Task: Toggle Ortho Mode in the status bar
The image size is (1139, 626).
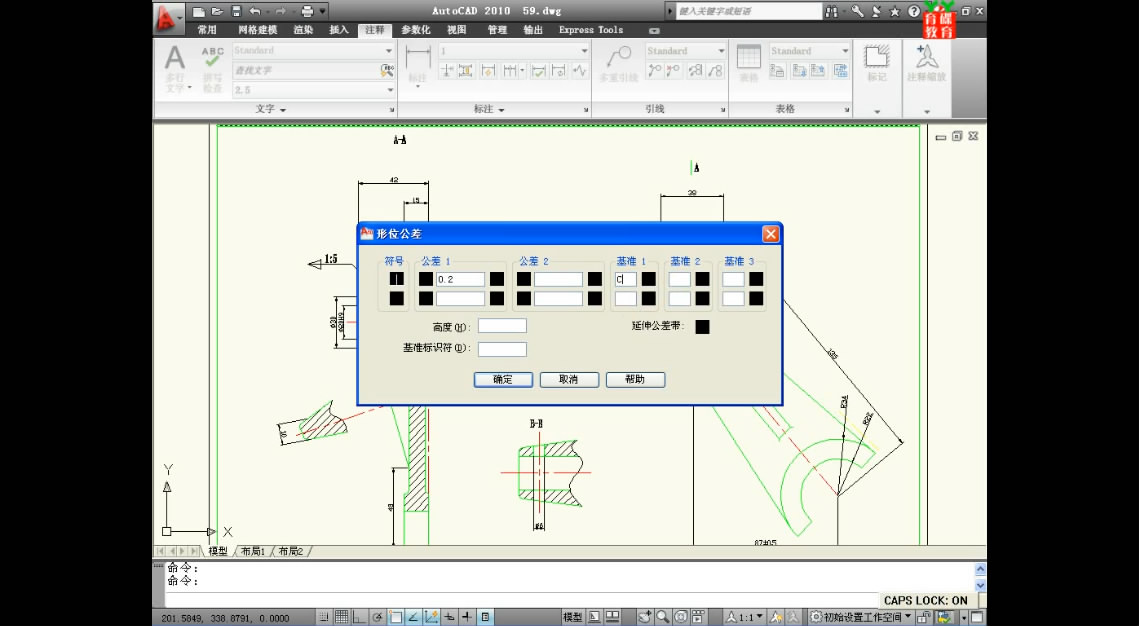Action: click(360, 617)
